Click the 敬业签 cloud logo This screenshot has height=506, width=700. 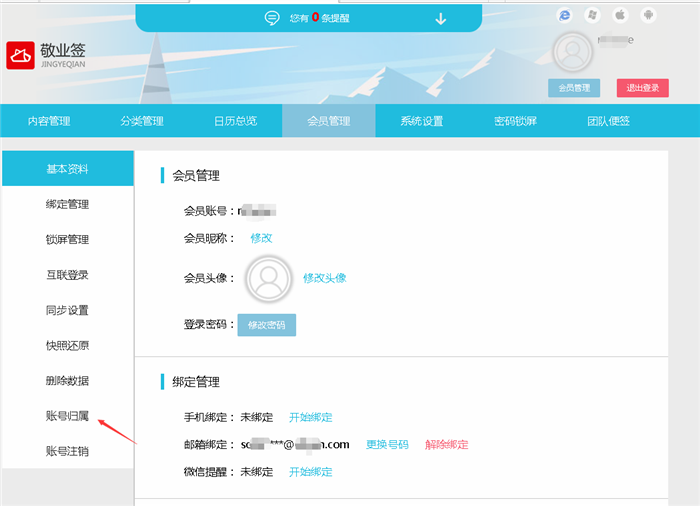[x=20, y=57]
